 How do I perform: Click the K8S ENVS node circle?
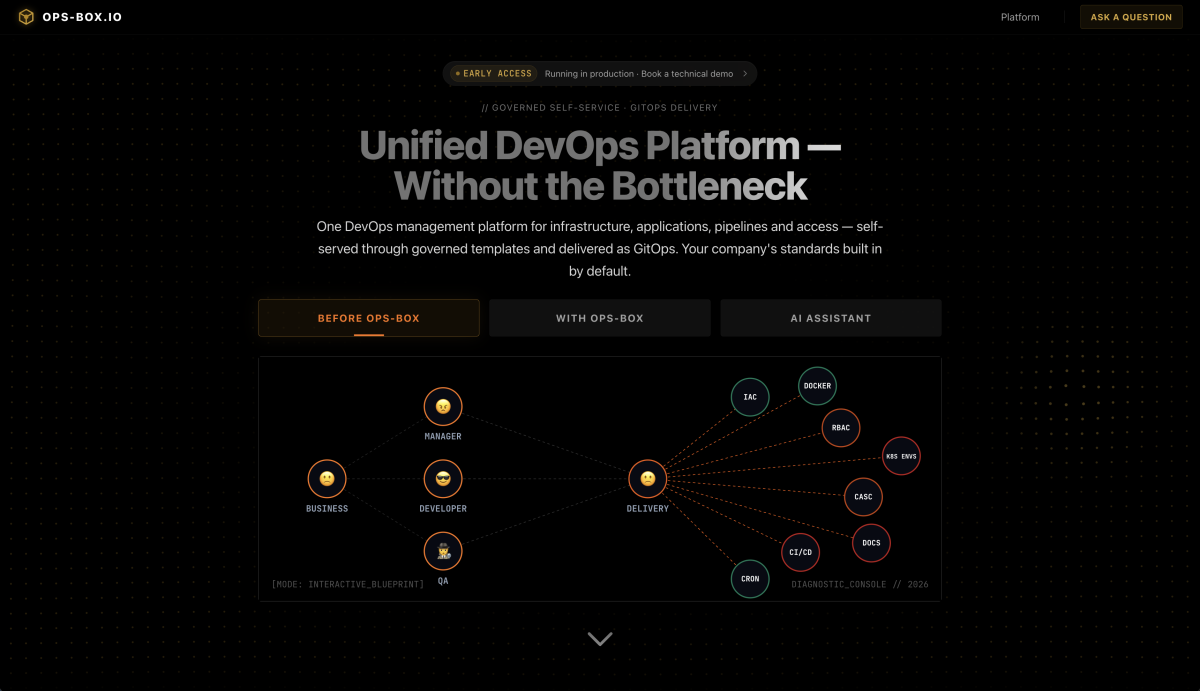tap(901, 456)
